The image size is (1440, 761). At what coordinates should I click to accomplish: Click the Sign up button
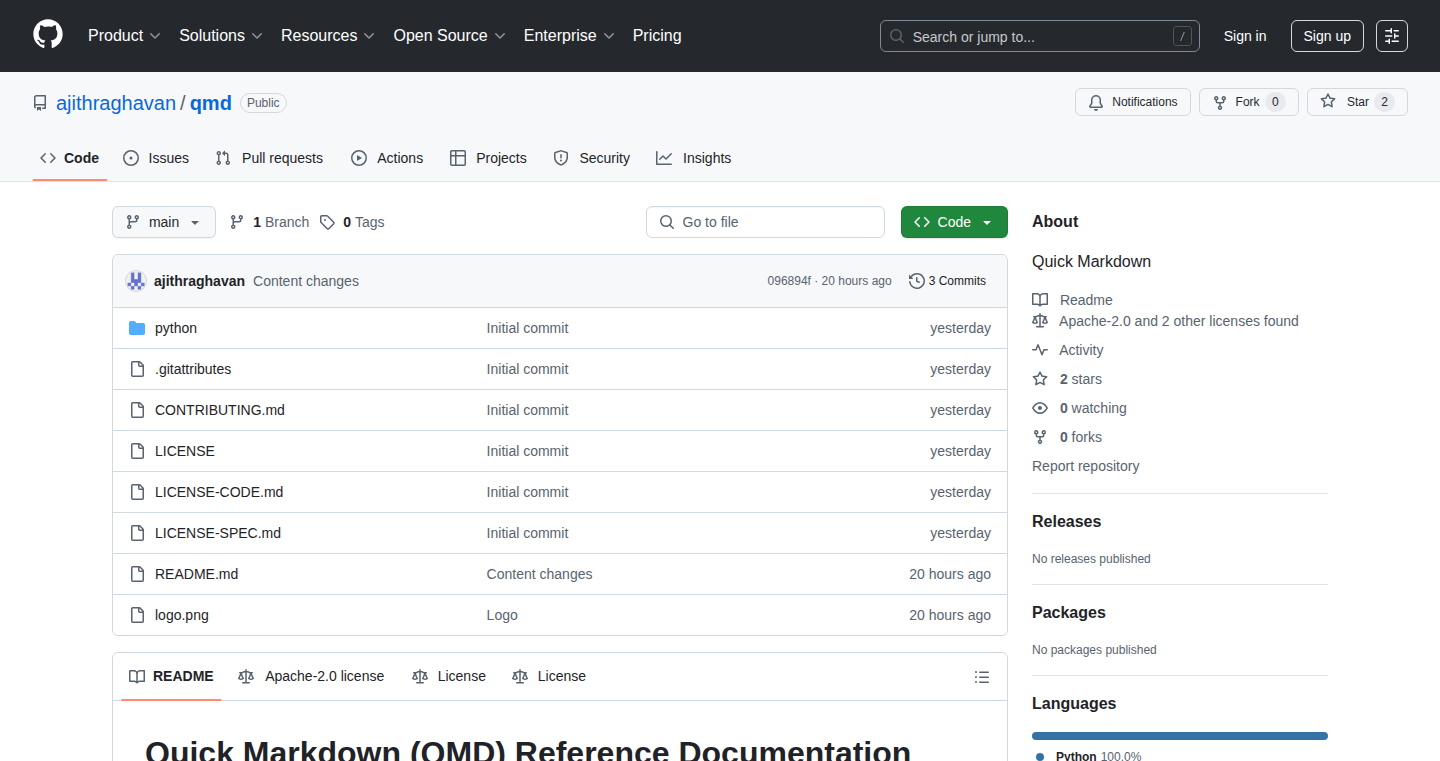pos(1327,36)
